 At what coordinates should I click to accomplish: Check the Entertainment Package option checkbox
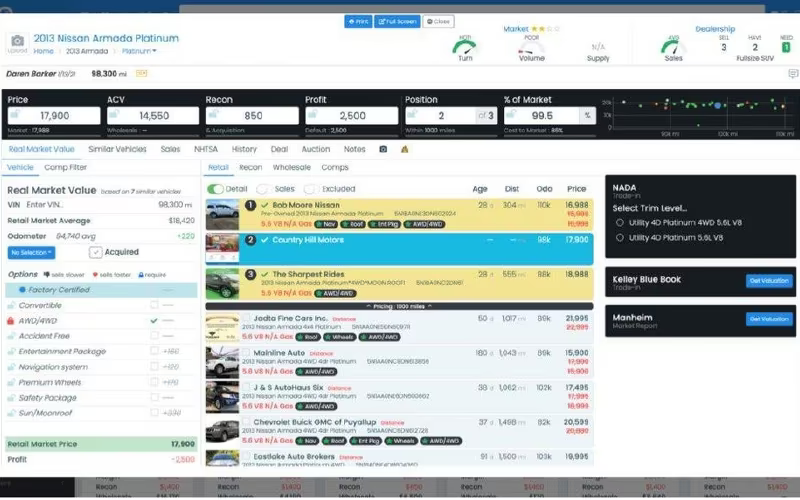pos(154,352)
